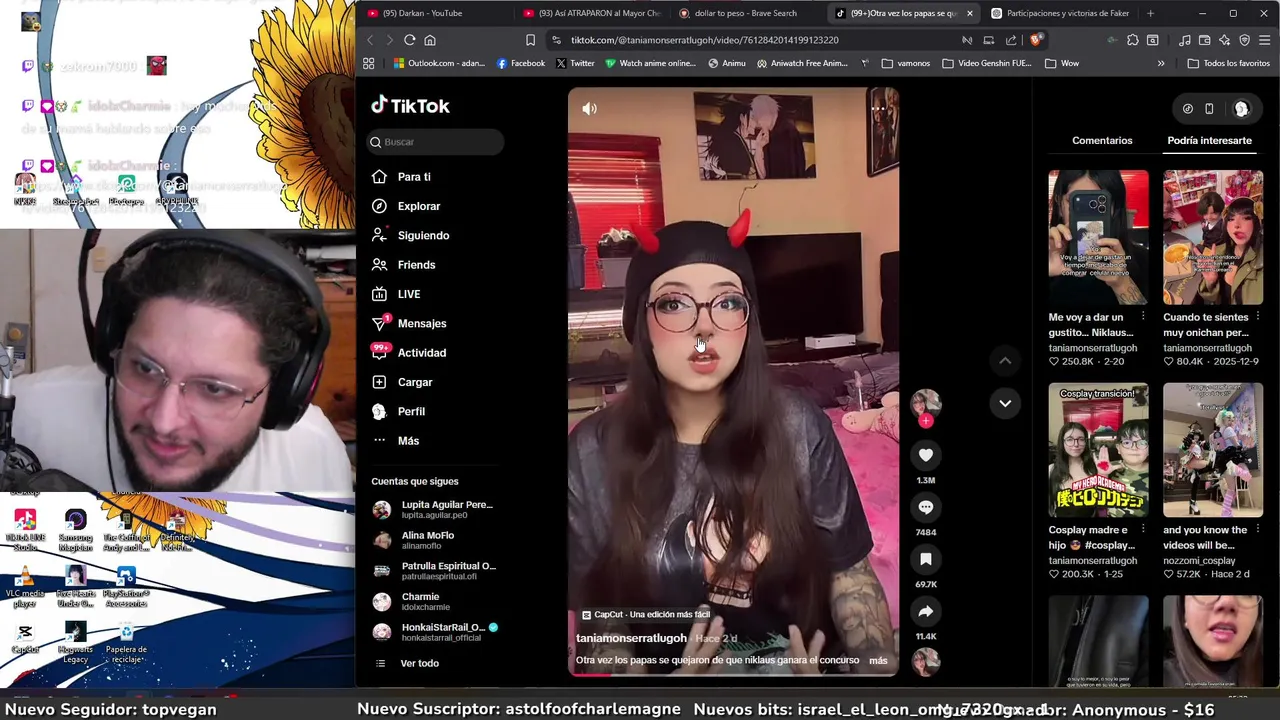
Task: Open Lupita Aguilar's followed account
Action: click(x=434, y=509)
